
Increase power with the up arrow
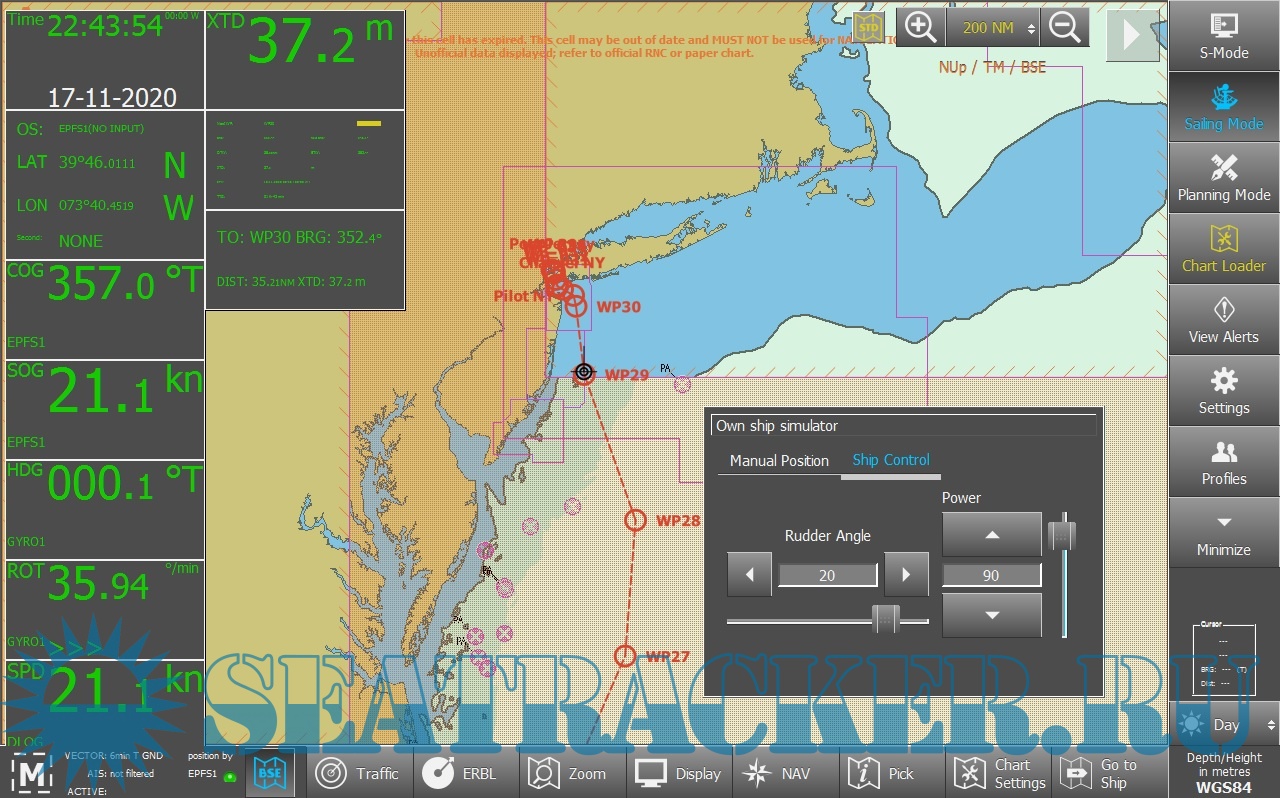(x=991, y=535)
